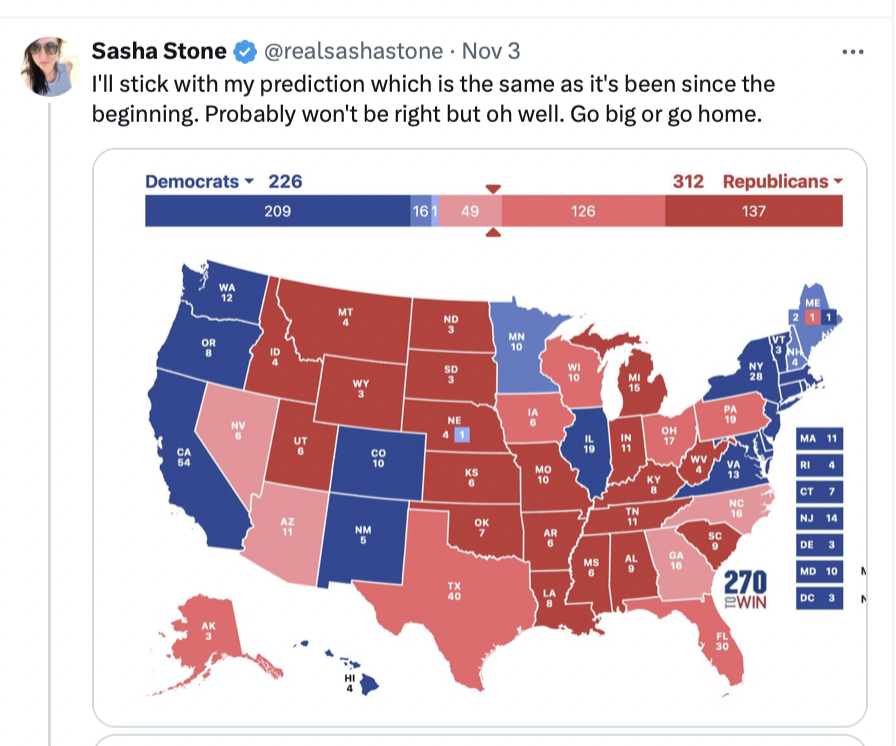The image size is (896, 746).
Task: Click the light pink 49 bar segment
Action: pos(470,211)
